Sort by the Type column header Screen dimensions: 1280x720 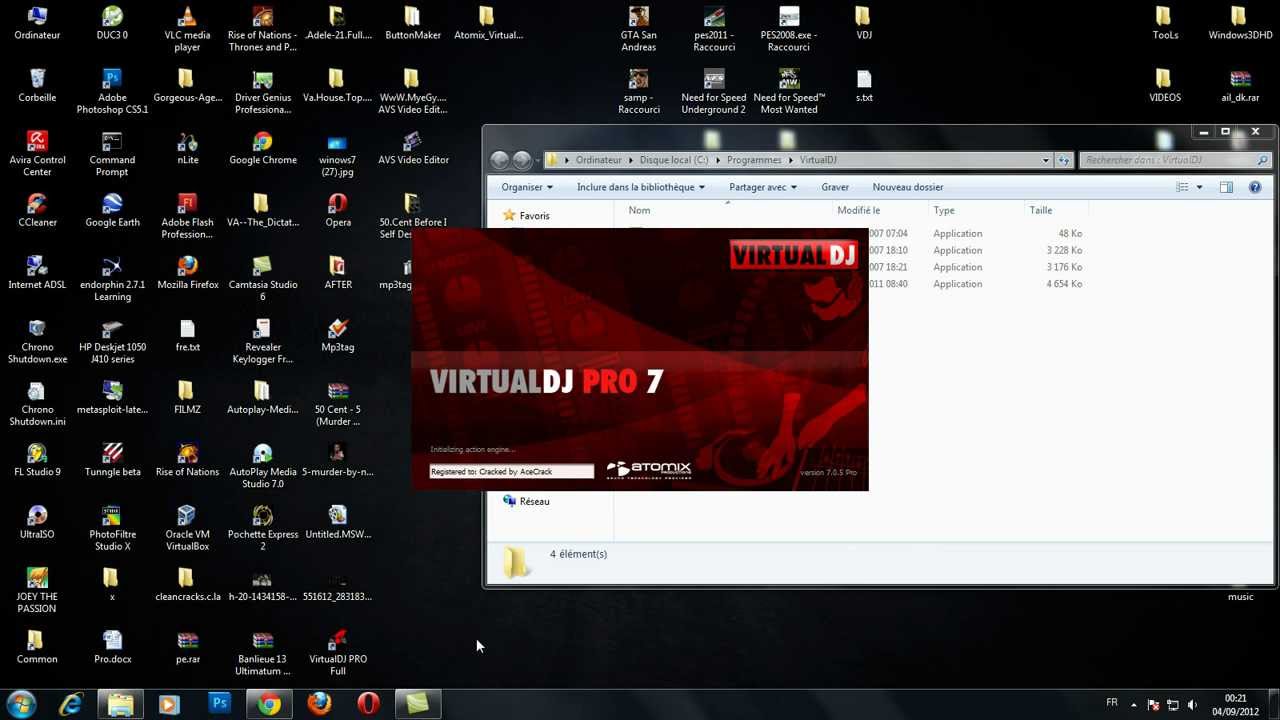[943, 210]
